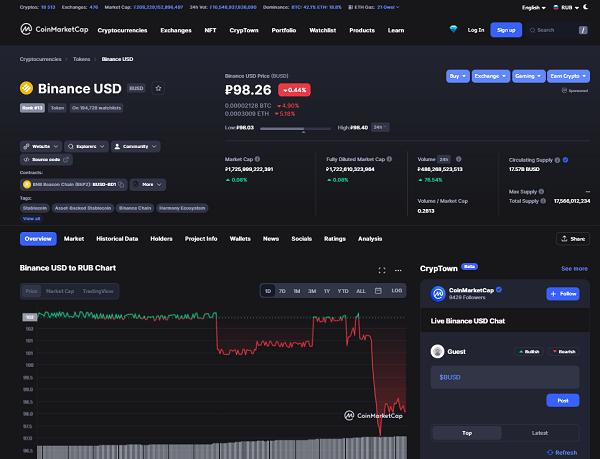Image resolution: width=600 pixels, height=459 pixels.
Task: Open Gaming dropdown button
Action: pyautogui.click(x=528, y=76)
